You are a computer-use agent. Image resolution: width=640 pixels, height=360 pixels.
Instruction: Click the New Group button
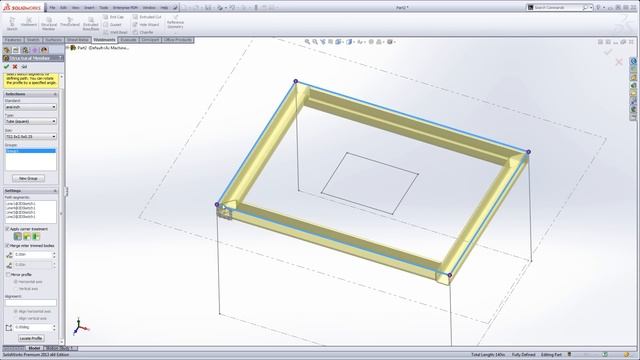[x=28, y=178]
